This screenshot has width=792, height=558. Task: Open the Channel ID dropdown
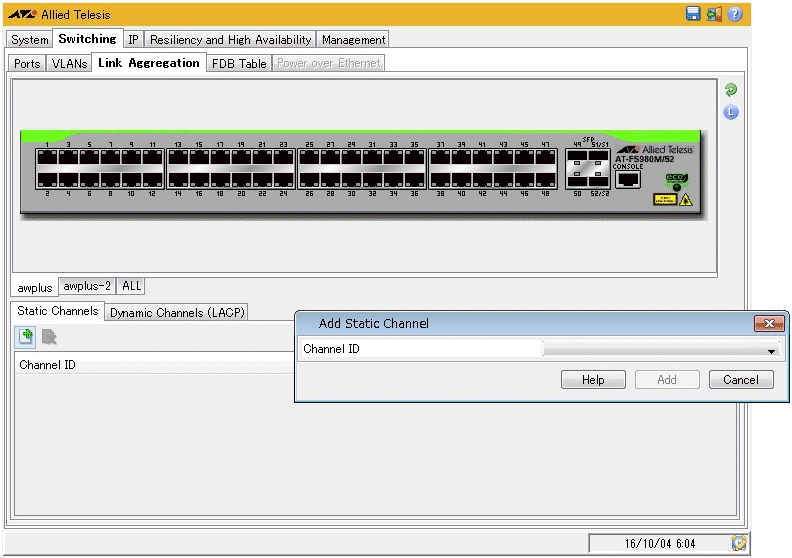tap(771, 350)
